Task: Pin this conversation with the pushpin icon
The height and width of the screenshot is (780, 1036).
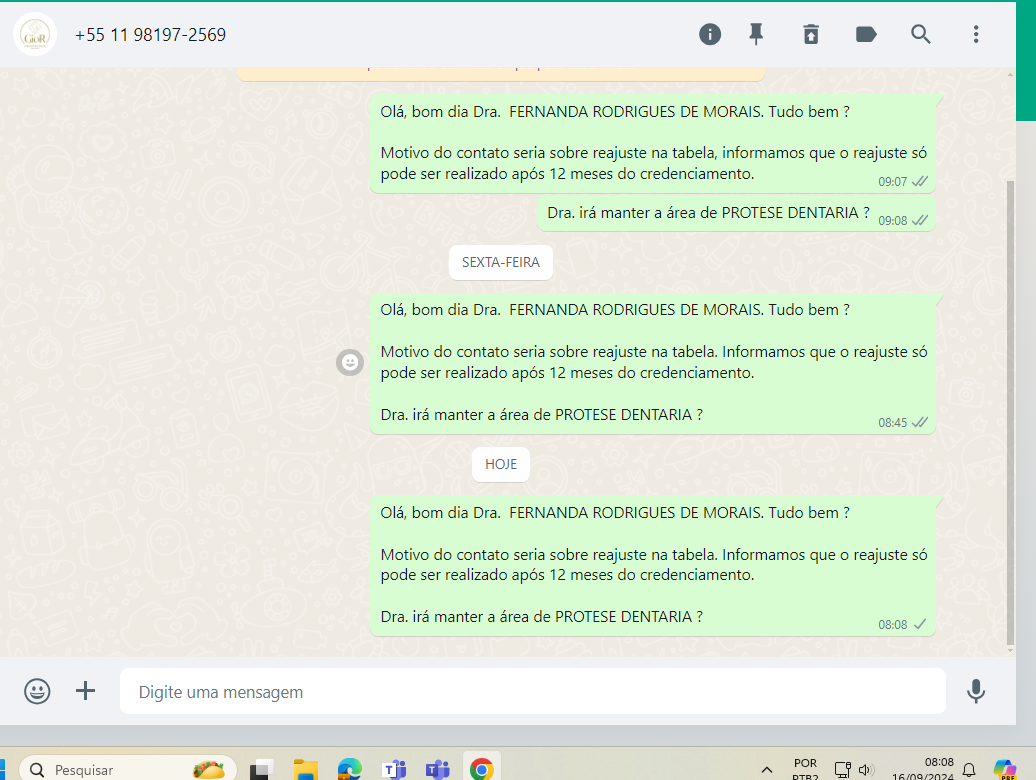Action: (756, 34)
